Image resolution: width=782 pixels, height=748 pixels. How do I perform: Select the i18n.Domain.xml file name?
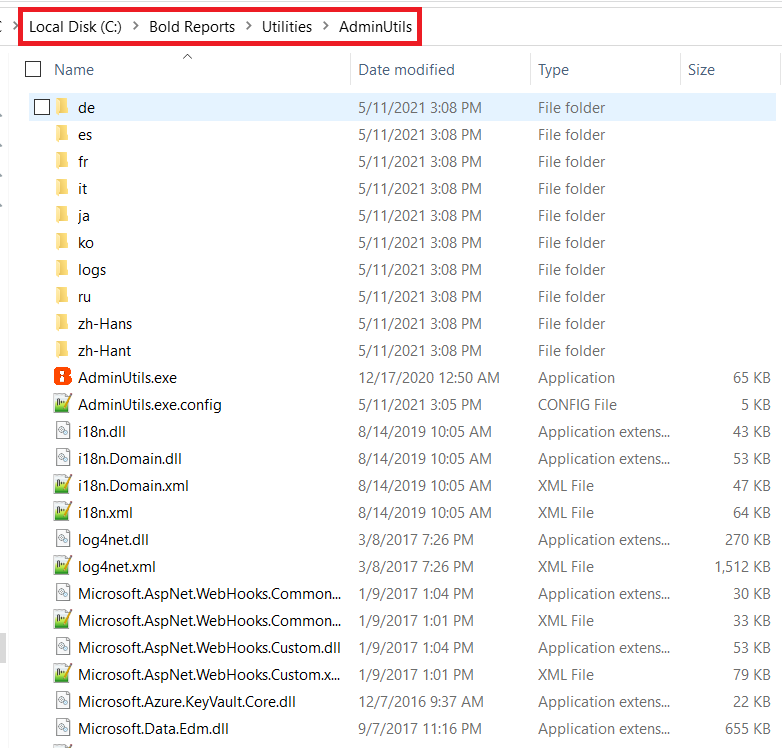133,486
